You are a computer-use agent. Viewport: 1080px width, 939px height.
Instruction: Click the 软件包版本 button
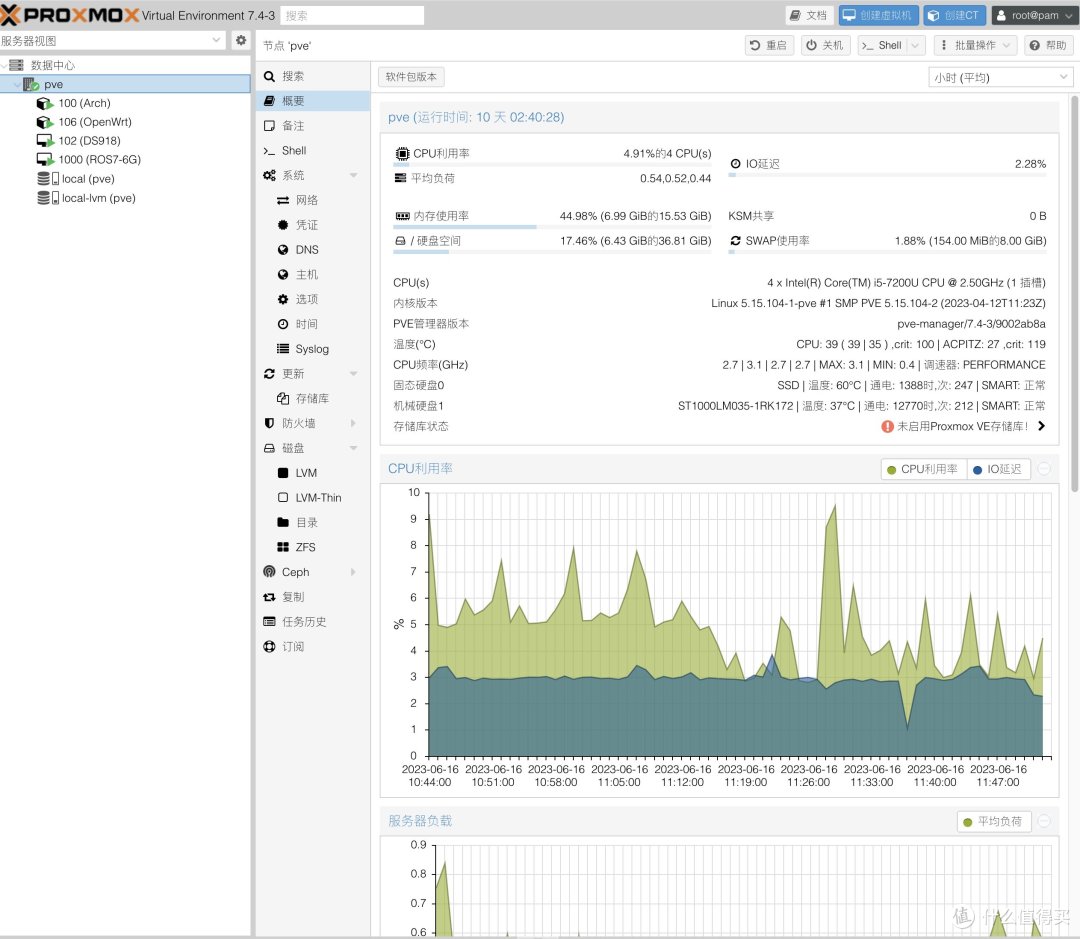[411, 77]
